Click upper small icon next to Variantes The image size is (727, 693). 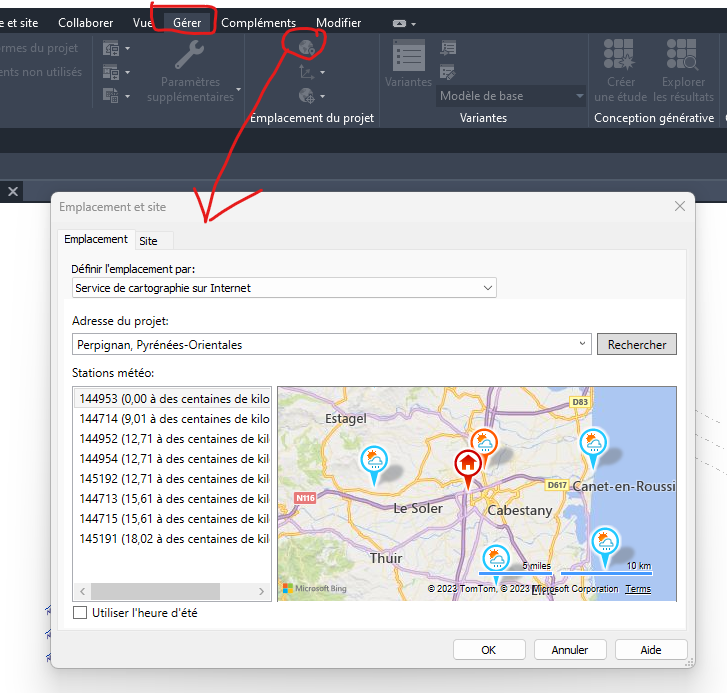click(448, 48)
